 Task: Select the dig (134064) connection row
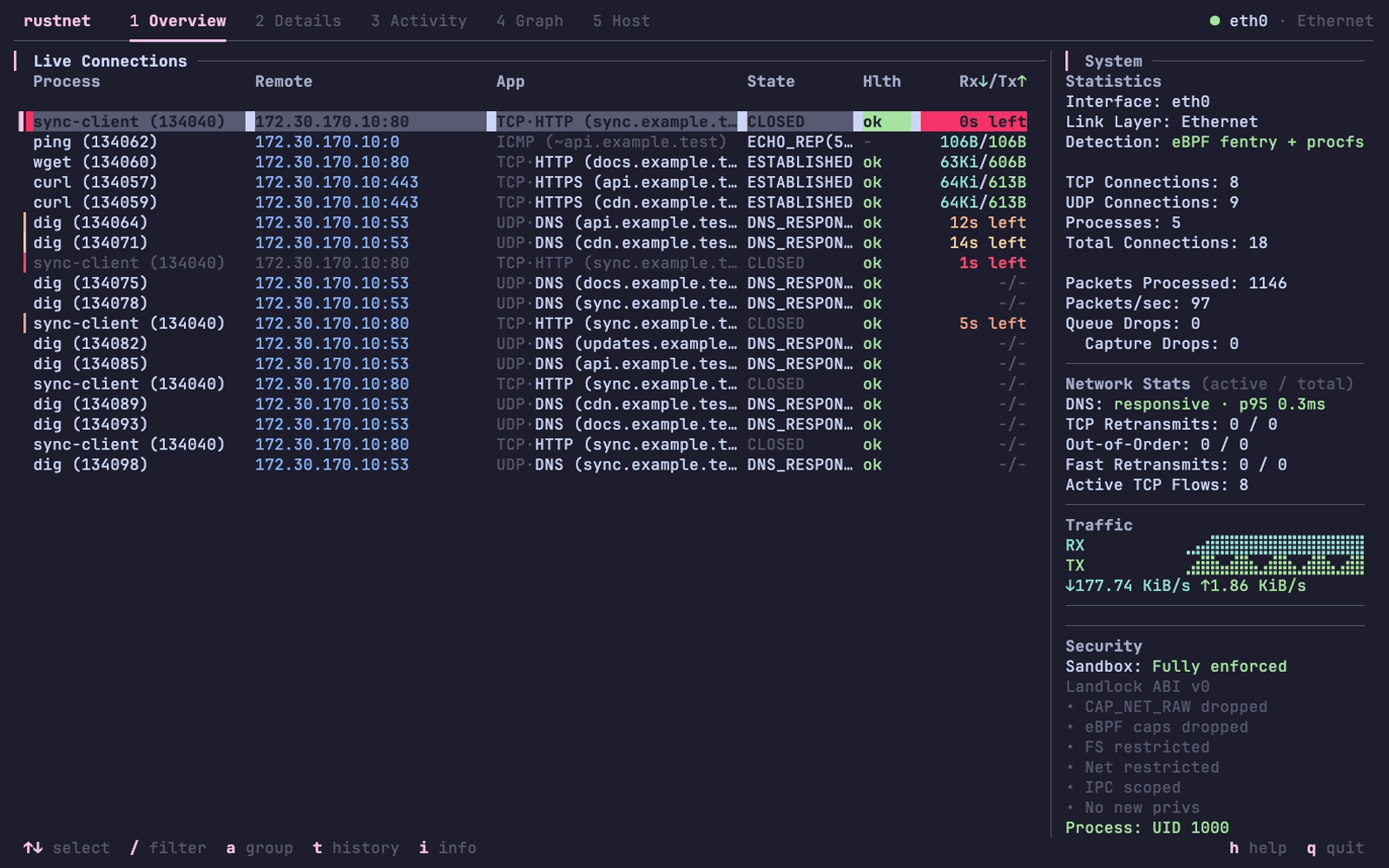click(x=524, y=222)
